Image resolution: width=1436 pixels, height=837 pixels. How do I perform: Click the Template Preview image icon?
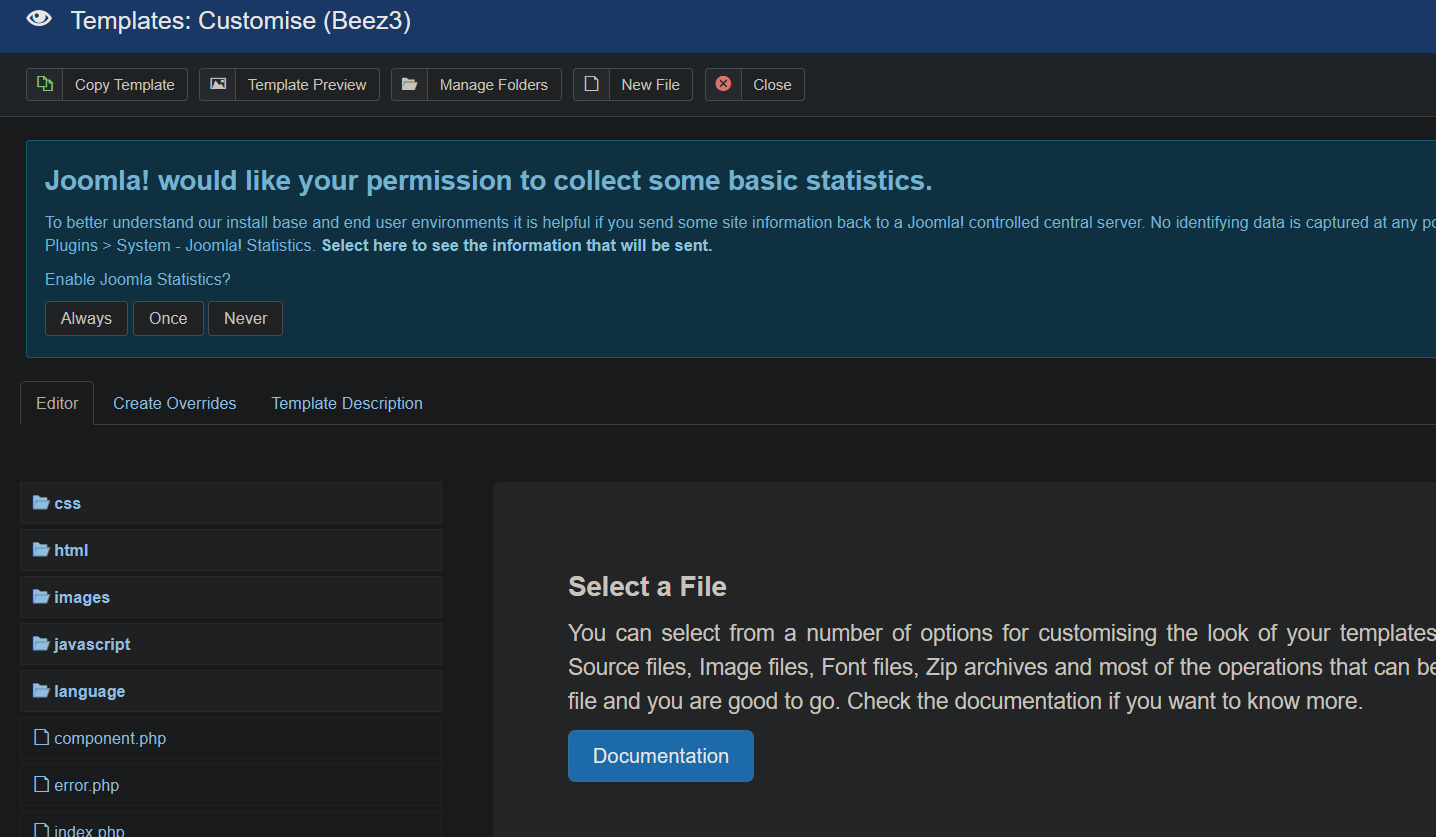(218, 85)
